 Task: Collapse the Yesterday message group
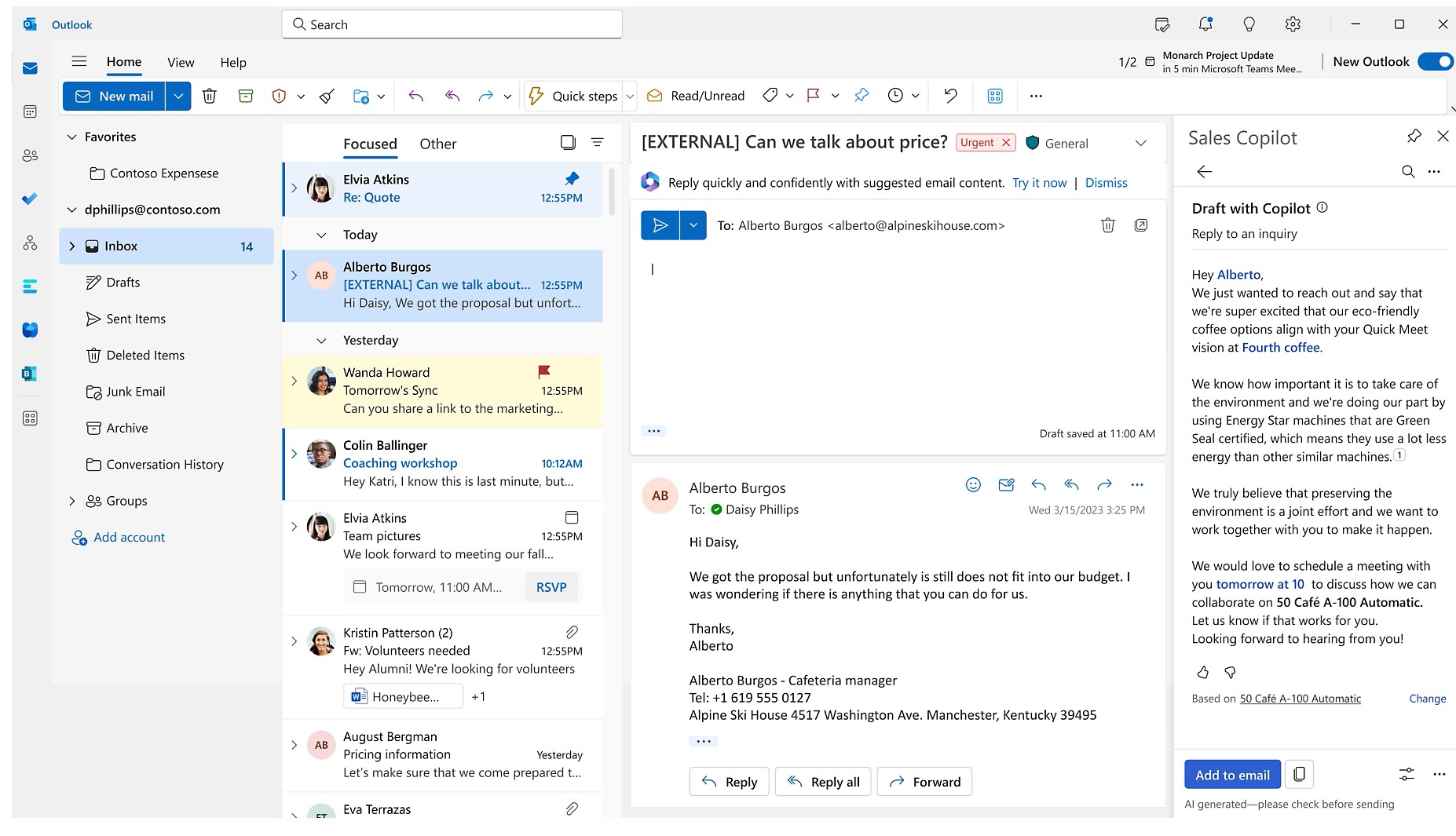[x=320, y=340]
